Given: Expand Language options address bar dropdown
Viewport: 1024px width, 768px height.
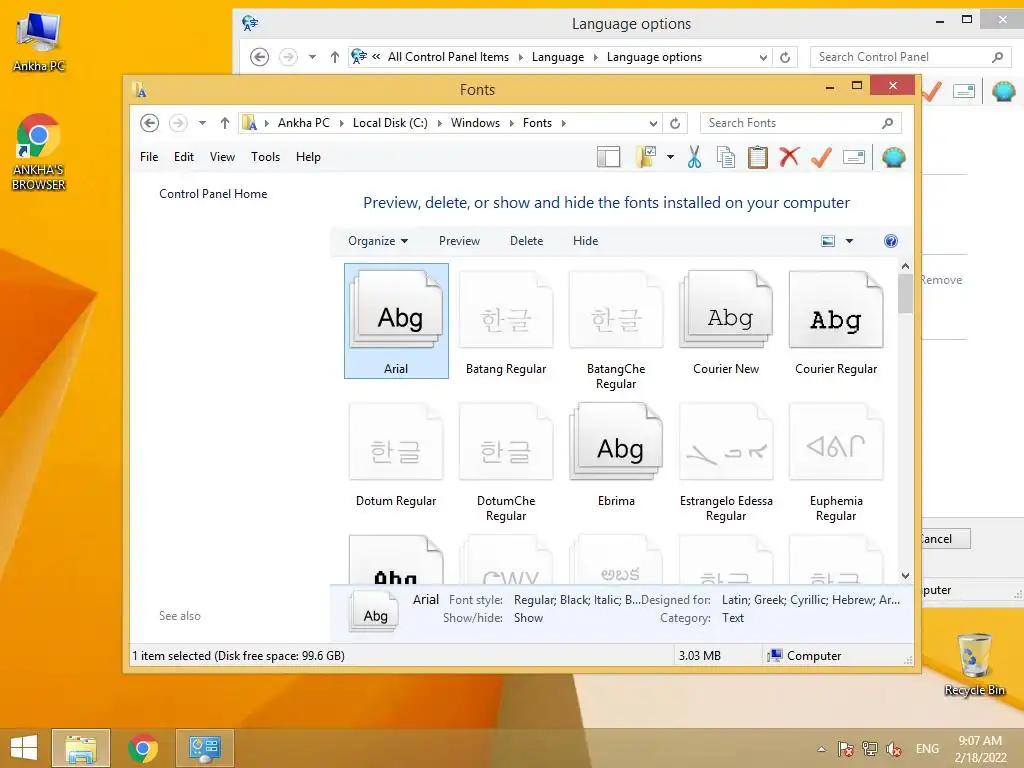Looking at the screenshot, I should 763,57.
